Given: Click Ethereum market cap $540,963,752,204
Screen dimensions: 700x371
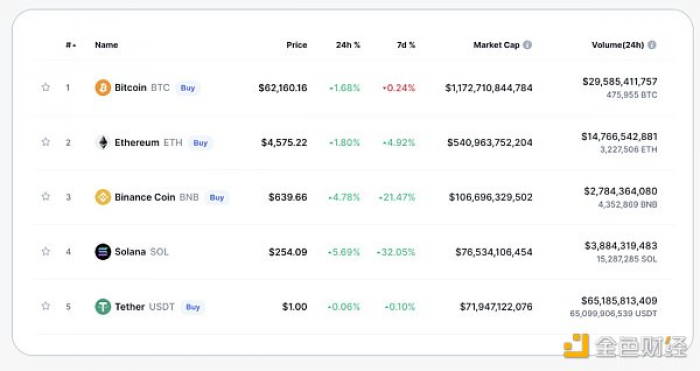Looking at the screenshot, I should (490, 142).
